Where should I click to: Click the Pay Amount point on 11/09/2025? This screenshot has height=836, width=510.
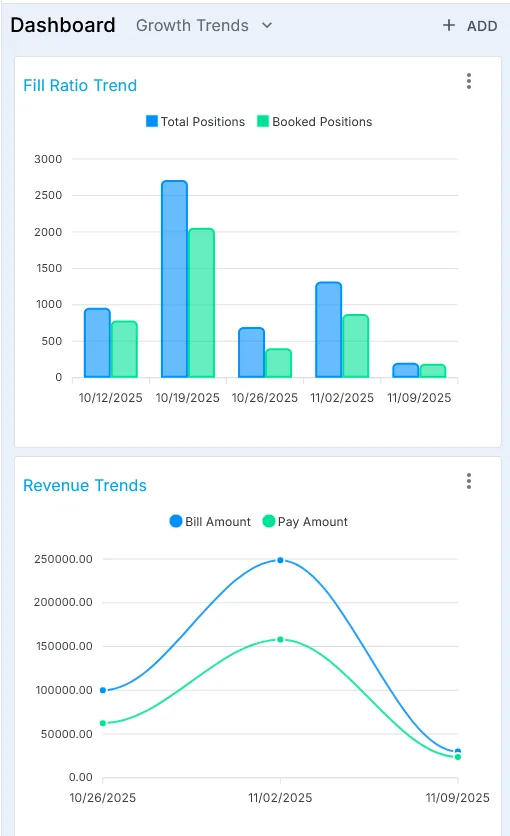(x=458, y=757)
